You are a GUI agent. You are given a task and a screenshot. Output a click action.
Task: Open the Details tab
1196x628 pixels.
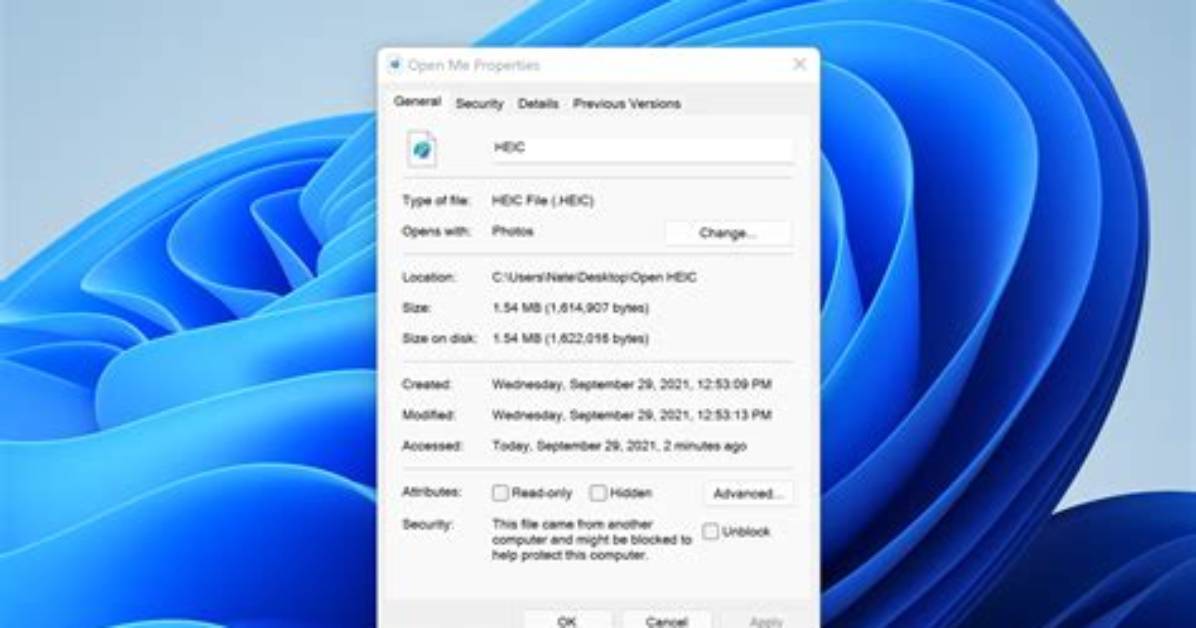(x=538, y=104)
